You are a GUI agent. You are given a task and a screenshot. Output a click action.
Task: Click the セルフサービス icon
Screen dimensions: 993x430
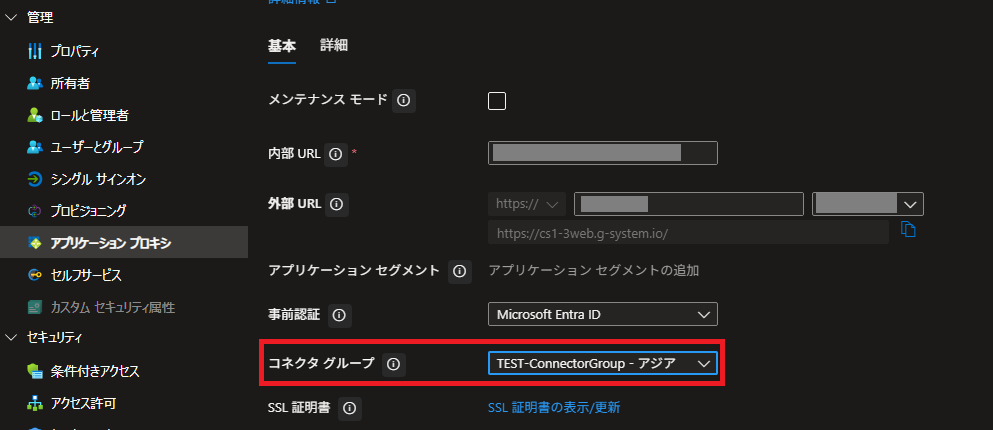pos(35,275)
